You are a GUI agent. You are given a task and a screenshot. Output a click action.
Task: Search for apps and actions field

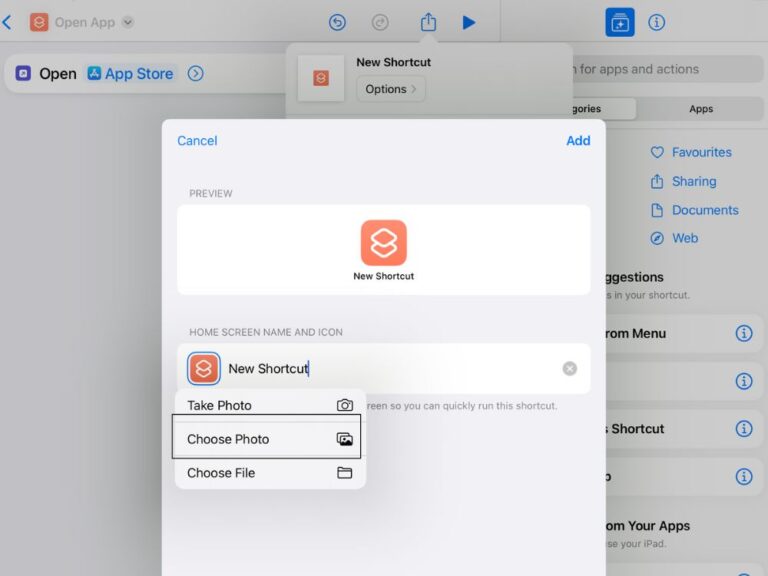click(668, 69)
